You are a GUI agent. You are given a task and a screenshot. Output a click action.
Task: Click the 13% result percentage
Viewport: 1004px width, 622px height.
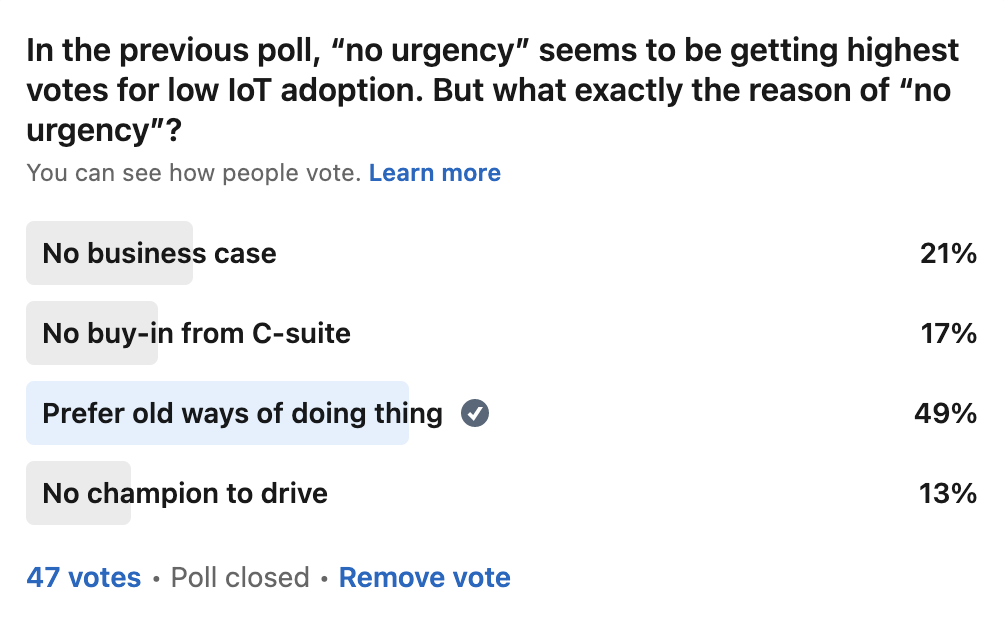click(x=948, y=493)
